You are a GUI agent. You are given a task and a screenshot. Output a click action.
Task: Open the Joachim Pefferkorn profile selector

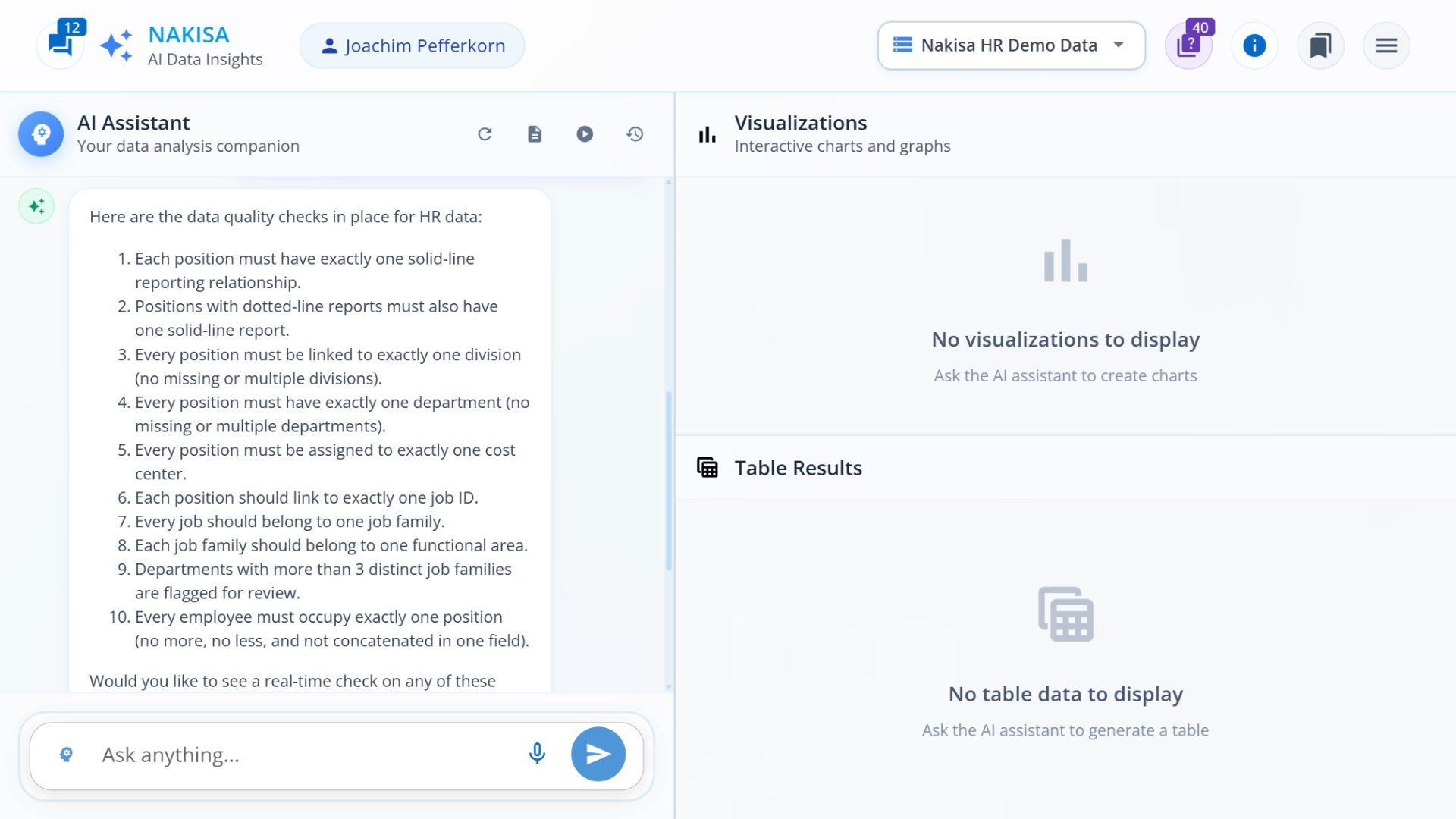(x=412, y=45)
